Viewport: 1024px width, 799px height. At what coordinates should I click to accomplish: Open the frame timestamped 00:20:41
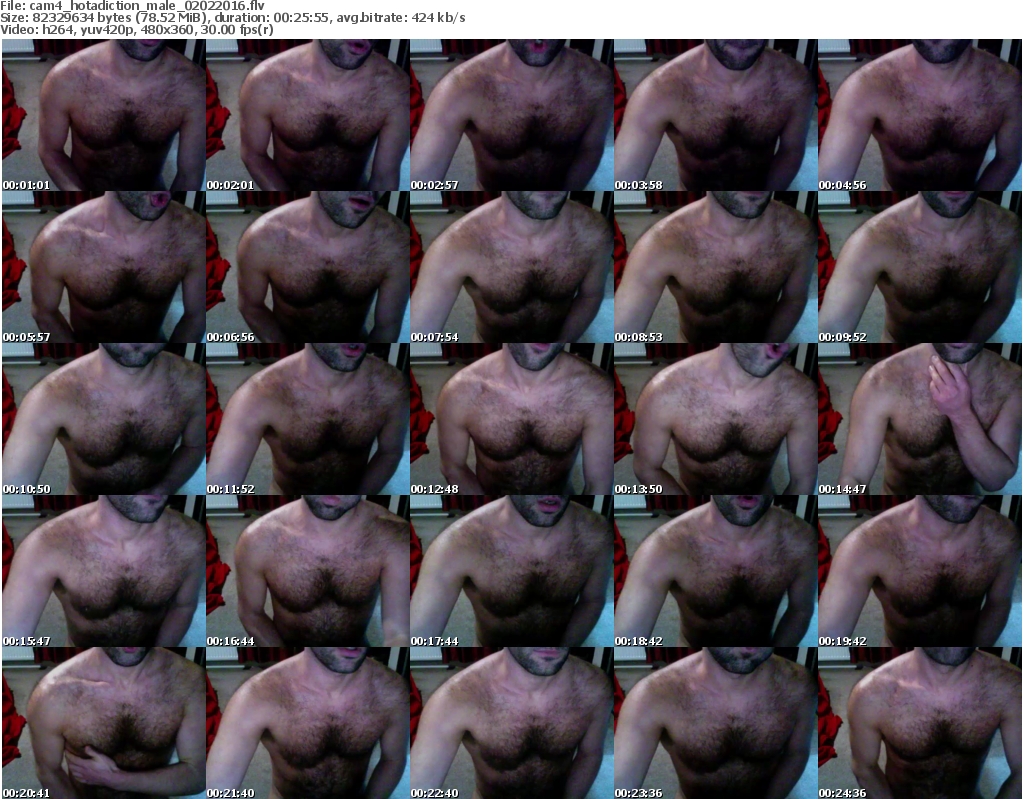pos(103,723)
